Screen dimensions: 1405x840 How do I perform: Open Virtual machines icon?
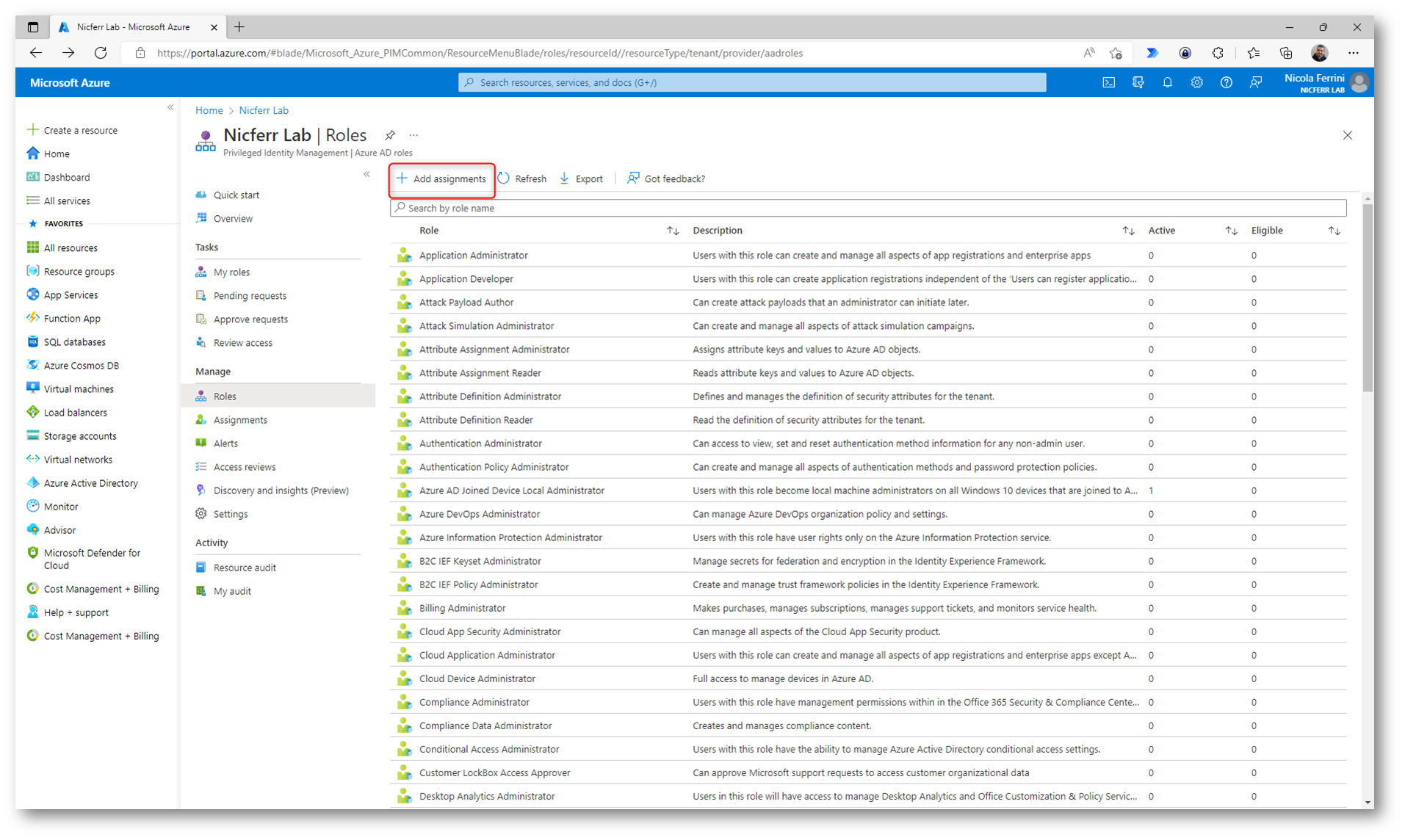point(32,388)
